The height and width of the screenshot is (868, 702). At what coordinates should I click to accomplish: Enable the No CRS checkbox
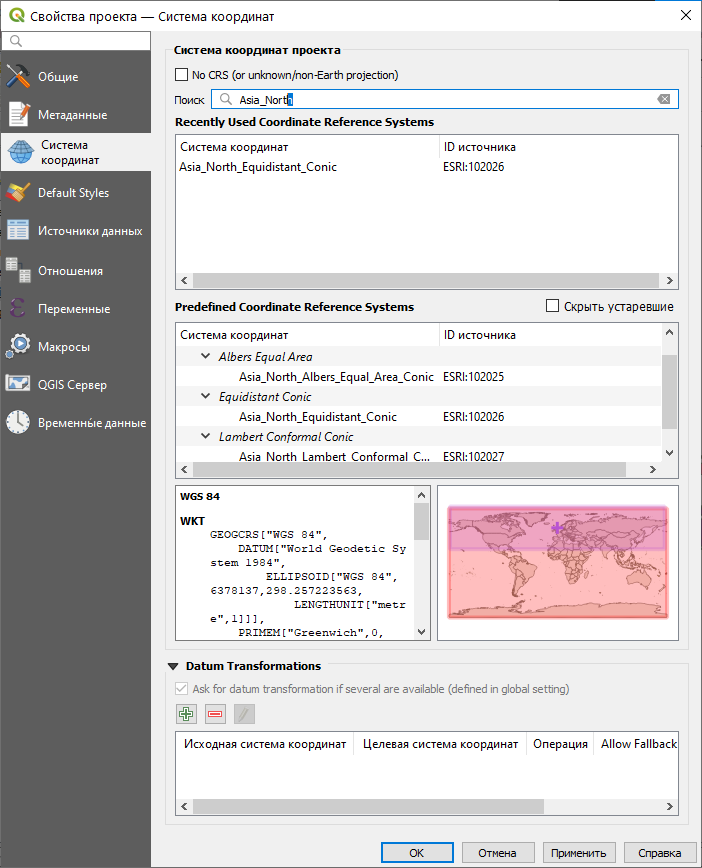(x=181, y=75)
